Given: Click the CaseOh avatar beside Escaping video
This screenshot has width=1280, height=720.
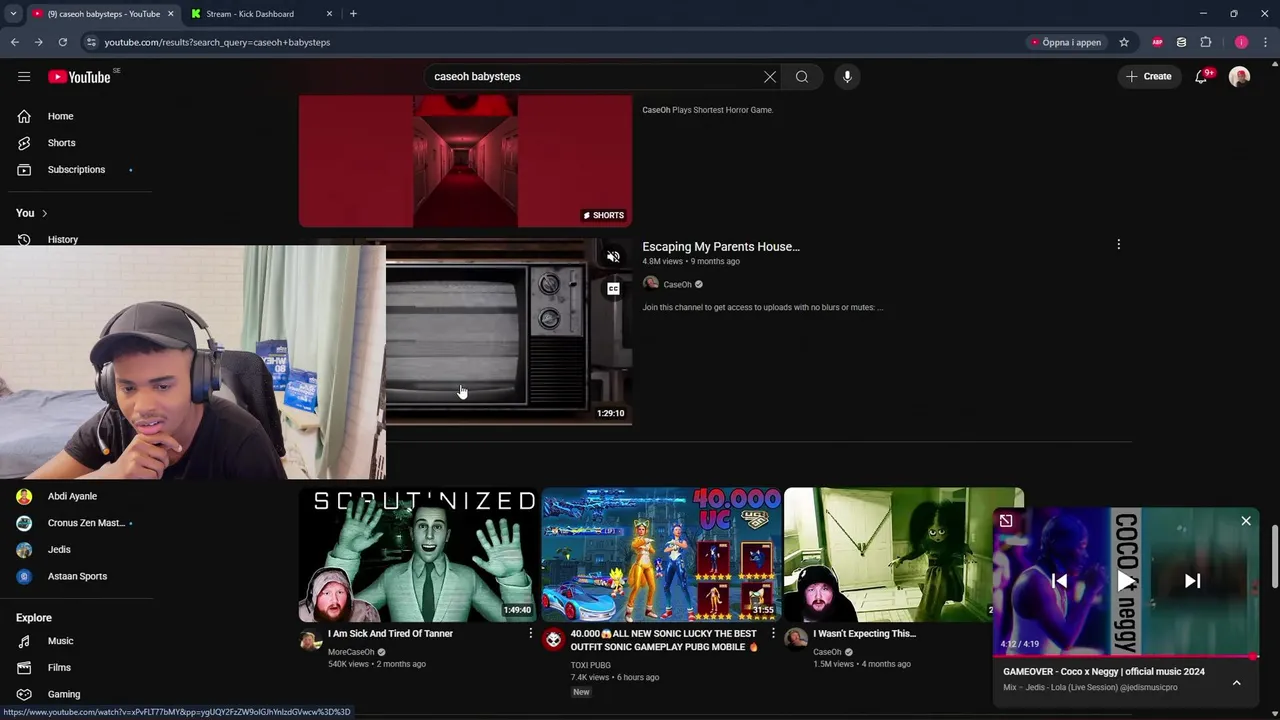Looking at the screenshot, I should pyautogui.click(x=650, y=284).
